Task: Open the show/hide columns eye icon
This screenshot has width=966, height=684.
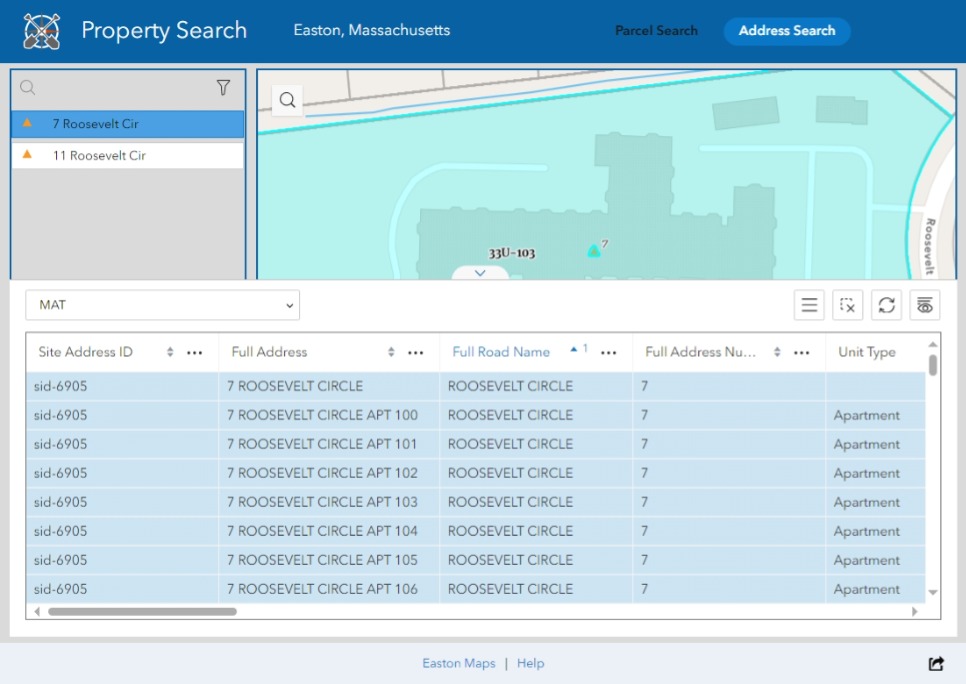Action: pyautogui.click(x=925, y=305)
